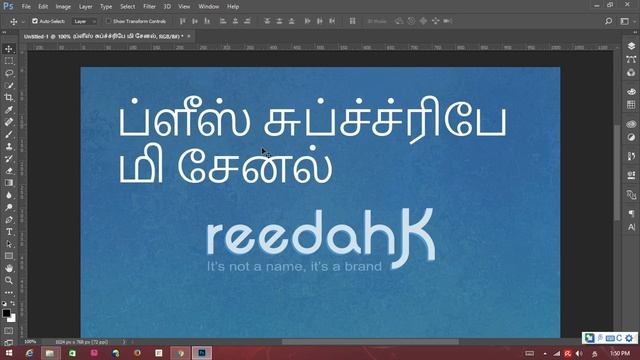
Task: Open the Type menu
Action: click(x=106, y=7)
